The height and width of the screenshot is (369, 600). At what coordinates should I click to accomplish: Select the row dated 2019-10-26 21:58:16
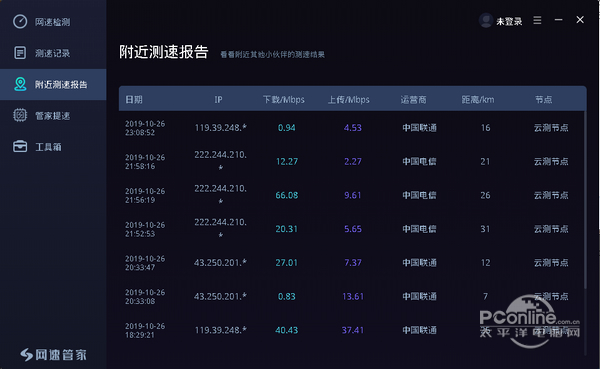point(351,162)
